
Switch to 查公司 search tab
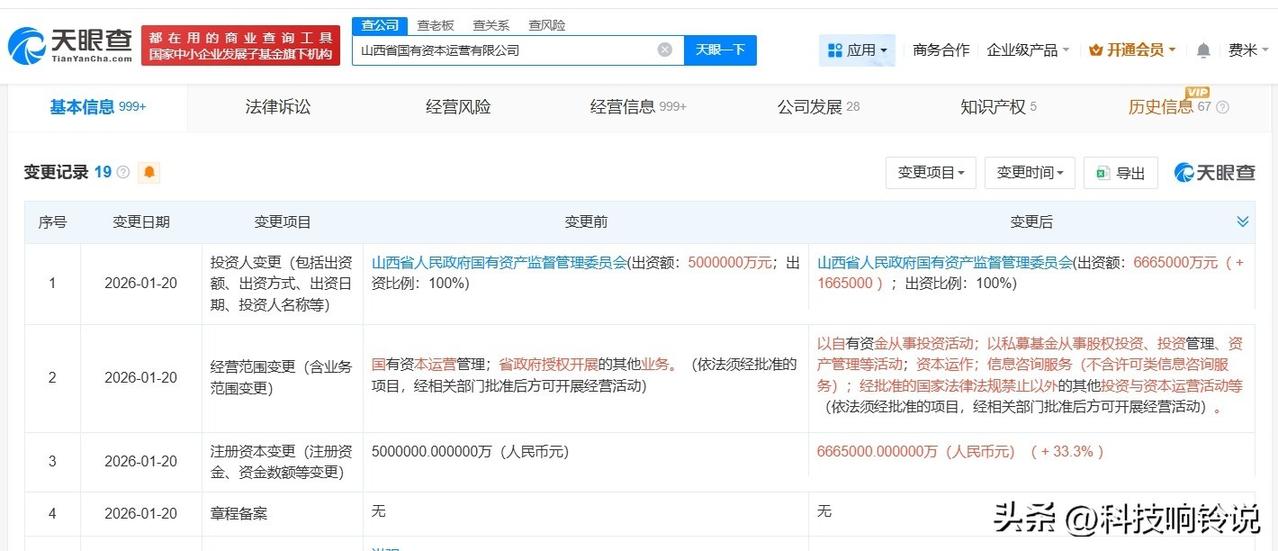click(x=380, y=25)
